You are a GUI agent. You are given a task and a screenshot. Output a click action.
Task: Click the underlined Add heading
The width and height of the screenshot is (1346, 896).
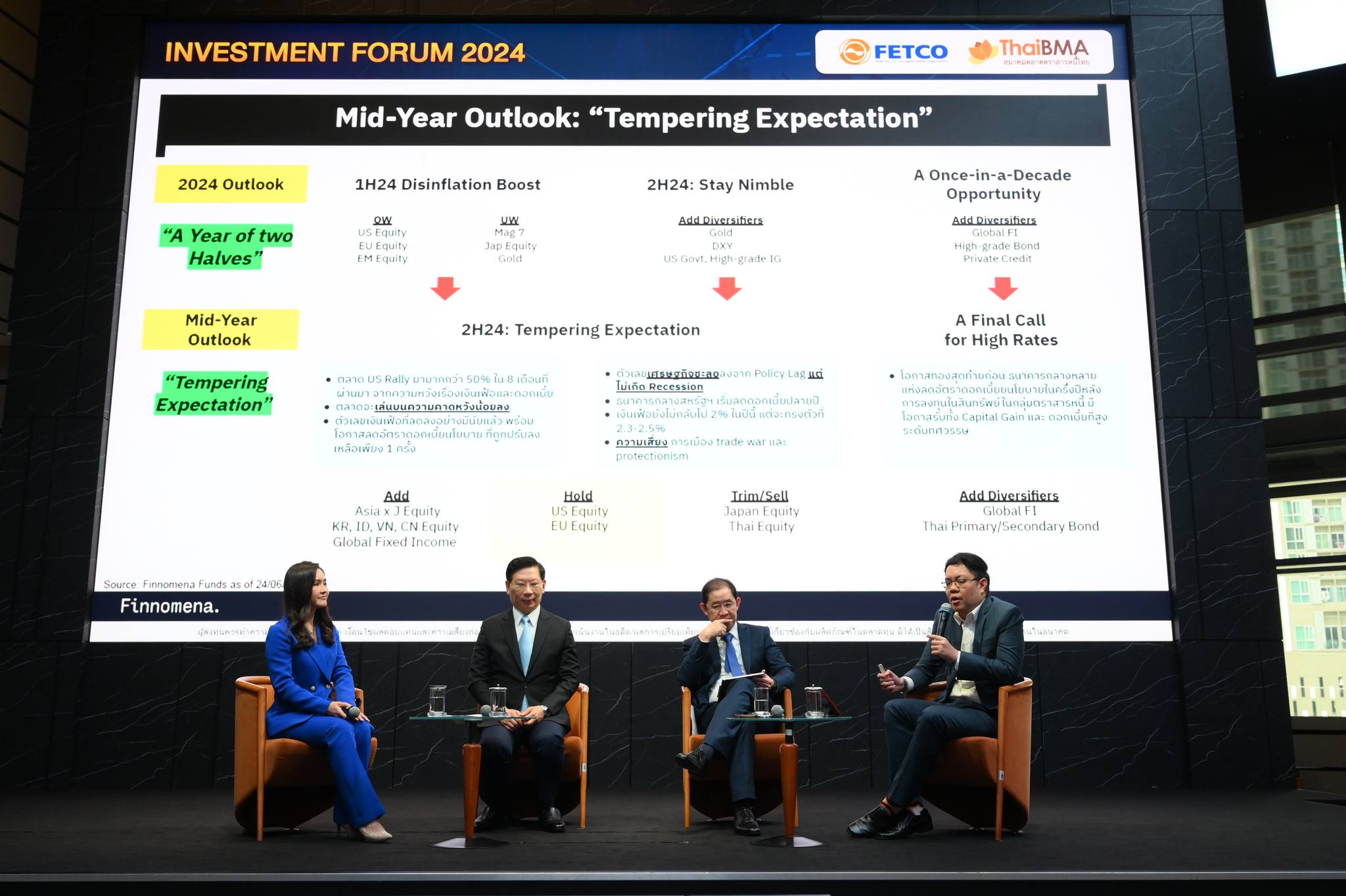click(x=396, y=496)
